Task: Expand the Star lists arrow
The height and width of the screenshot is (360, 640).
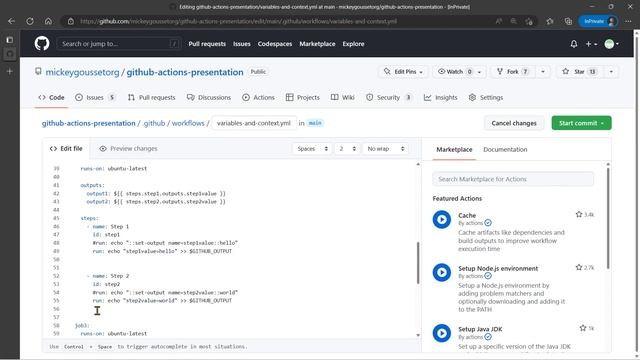Action: pos(611,71)
